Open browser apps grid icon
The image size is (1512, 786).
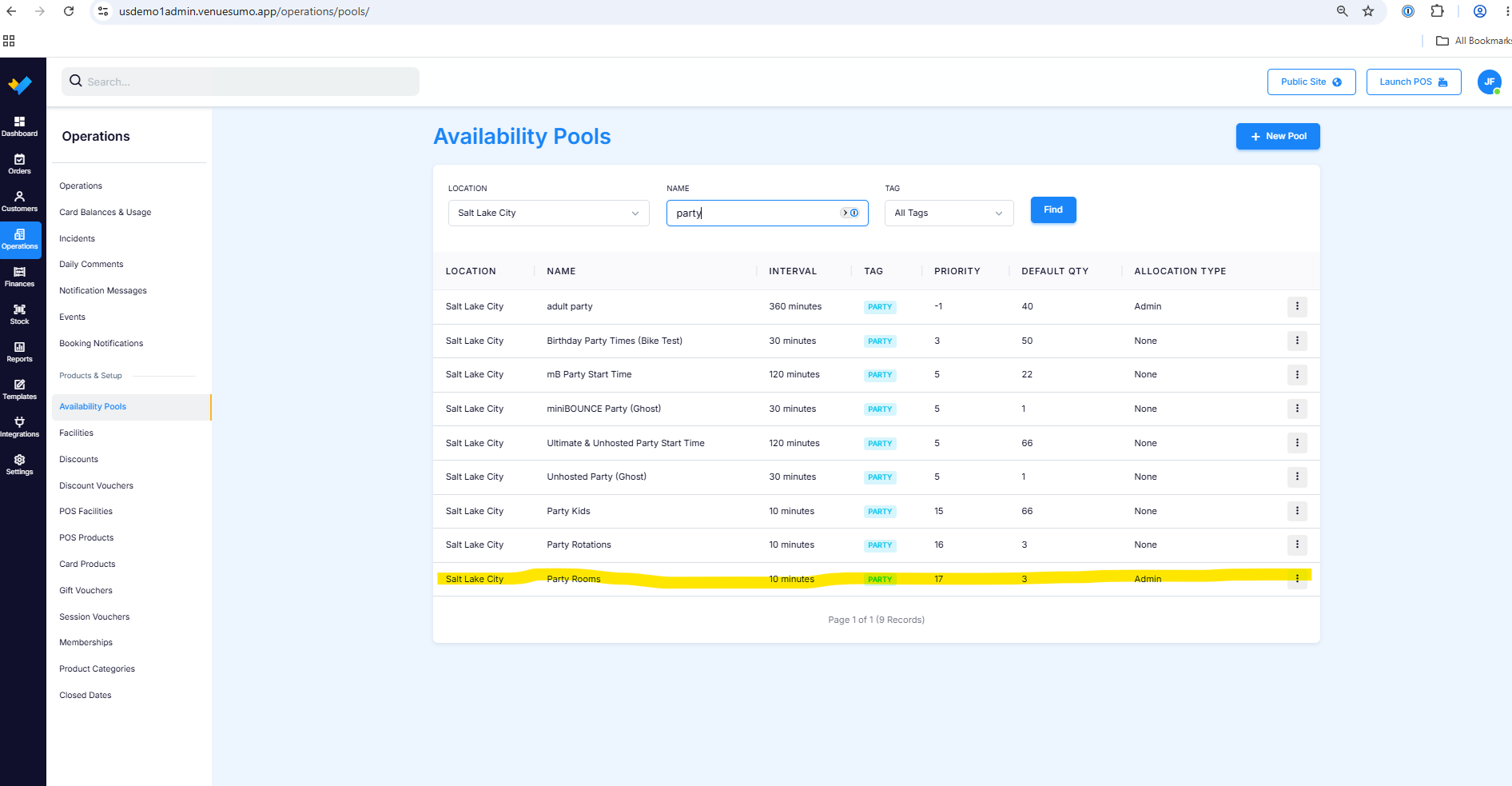9,41
